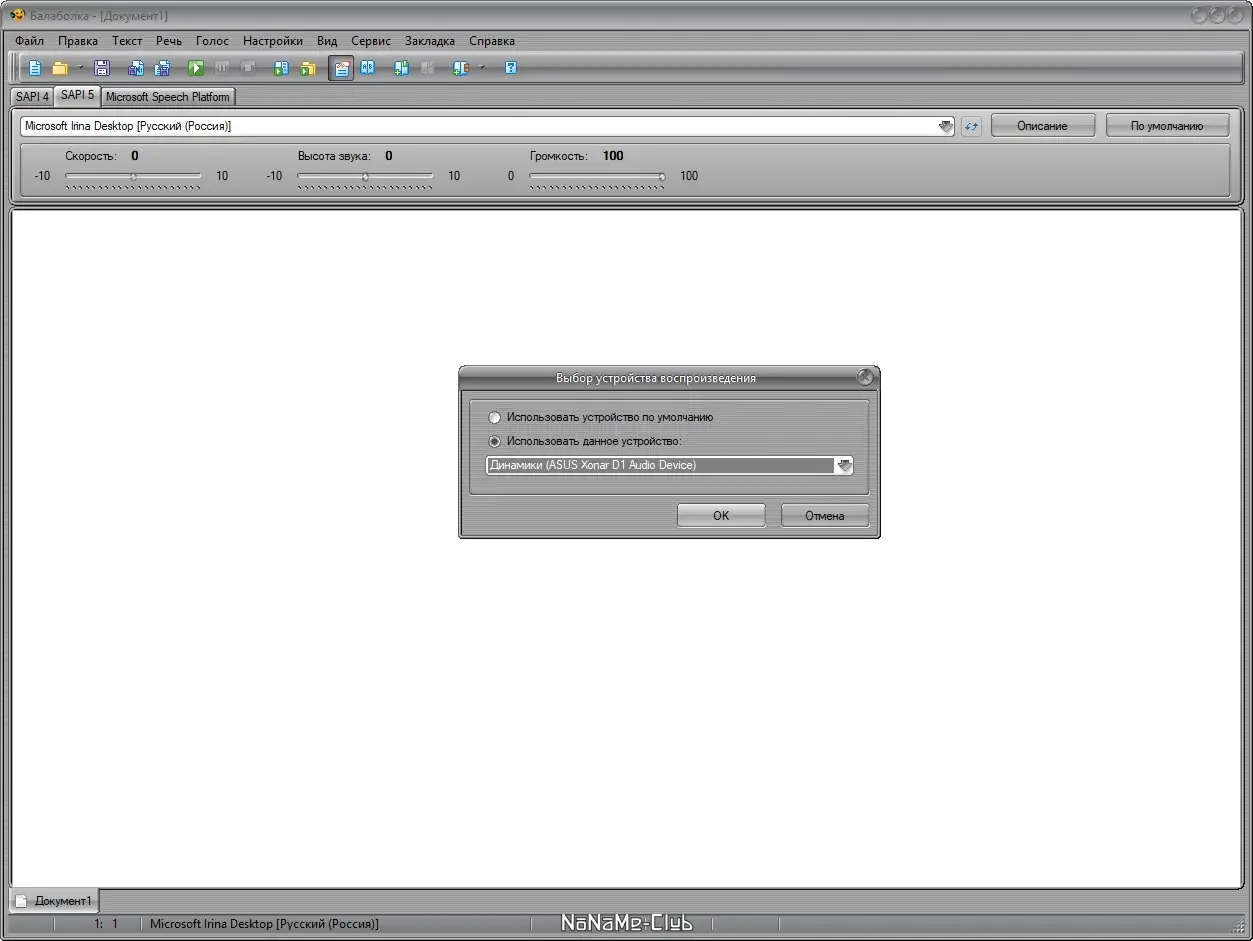Expand the quick bookmark dropdown arrow
The height and width of the screenshot is (941, 1253).
click(x=481, y=68)
